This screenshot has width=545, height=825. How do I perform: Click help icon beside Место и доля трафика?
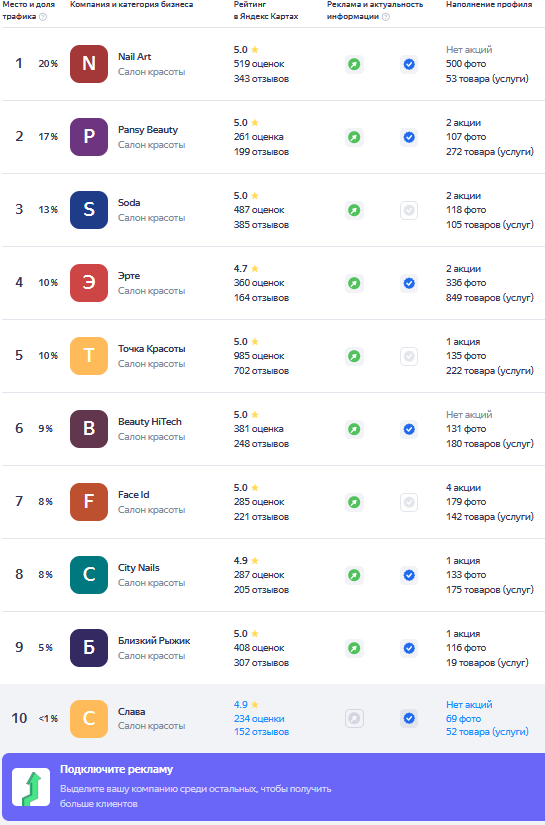pos(43,17)
